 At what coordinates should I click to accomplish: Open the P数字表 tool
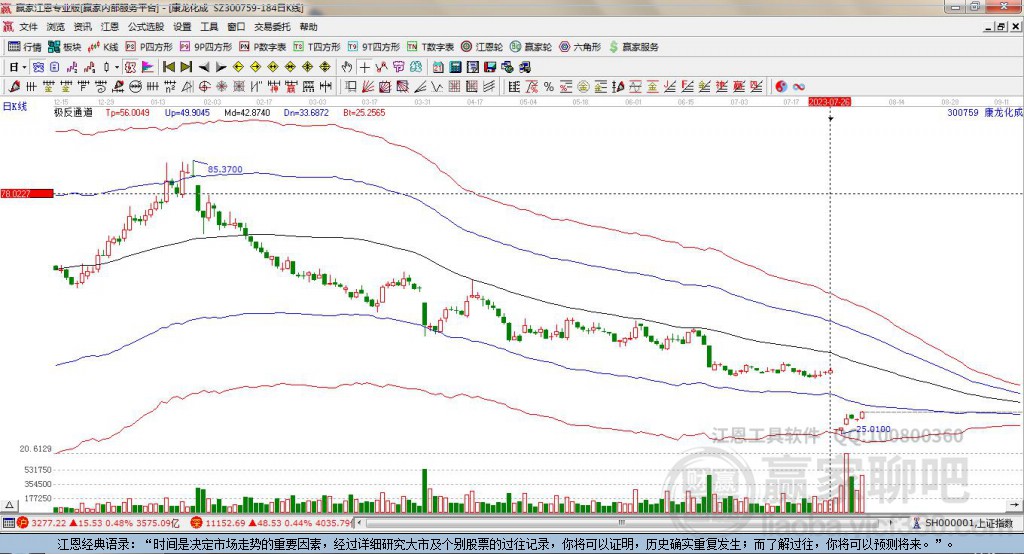[263, 47]
